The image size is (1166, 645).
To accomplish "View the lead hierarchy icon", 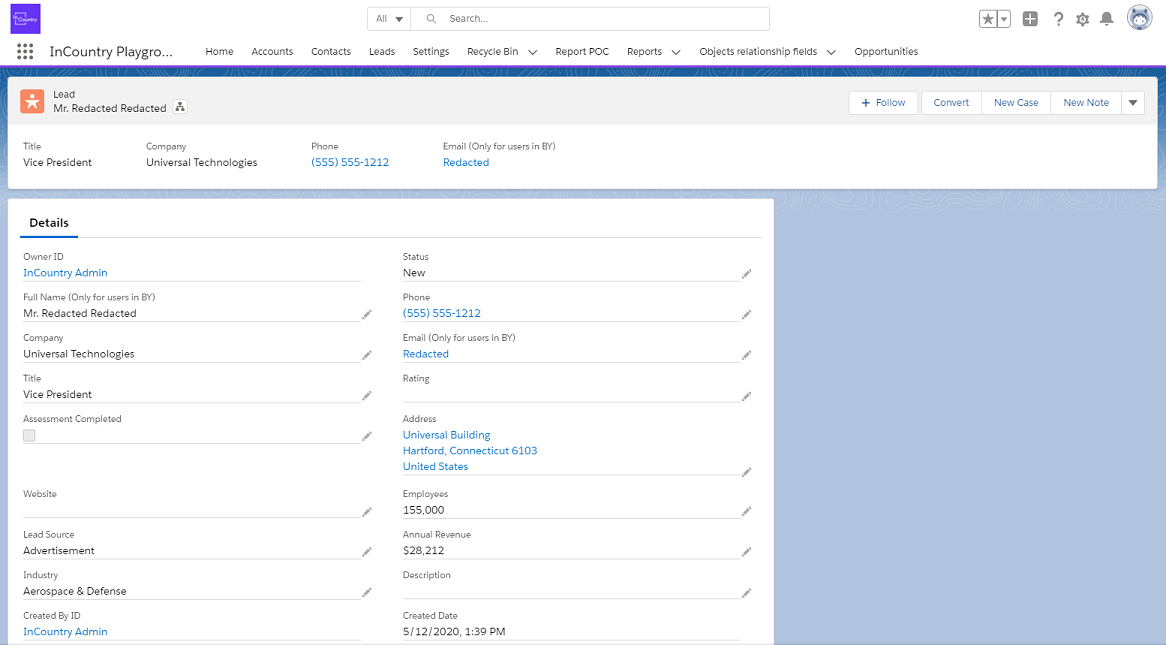I will pyautogui.click(x=180, y=108).
